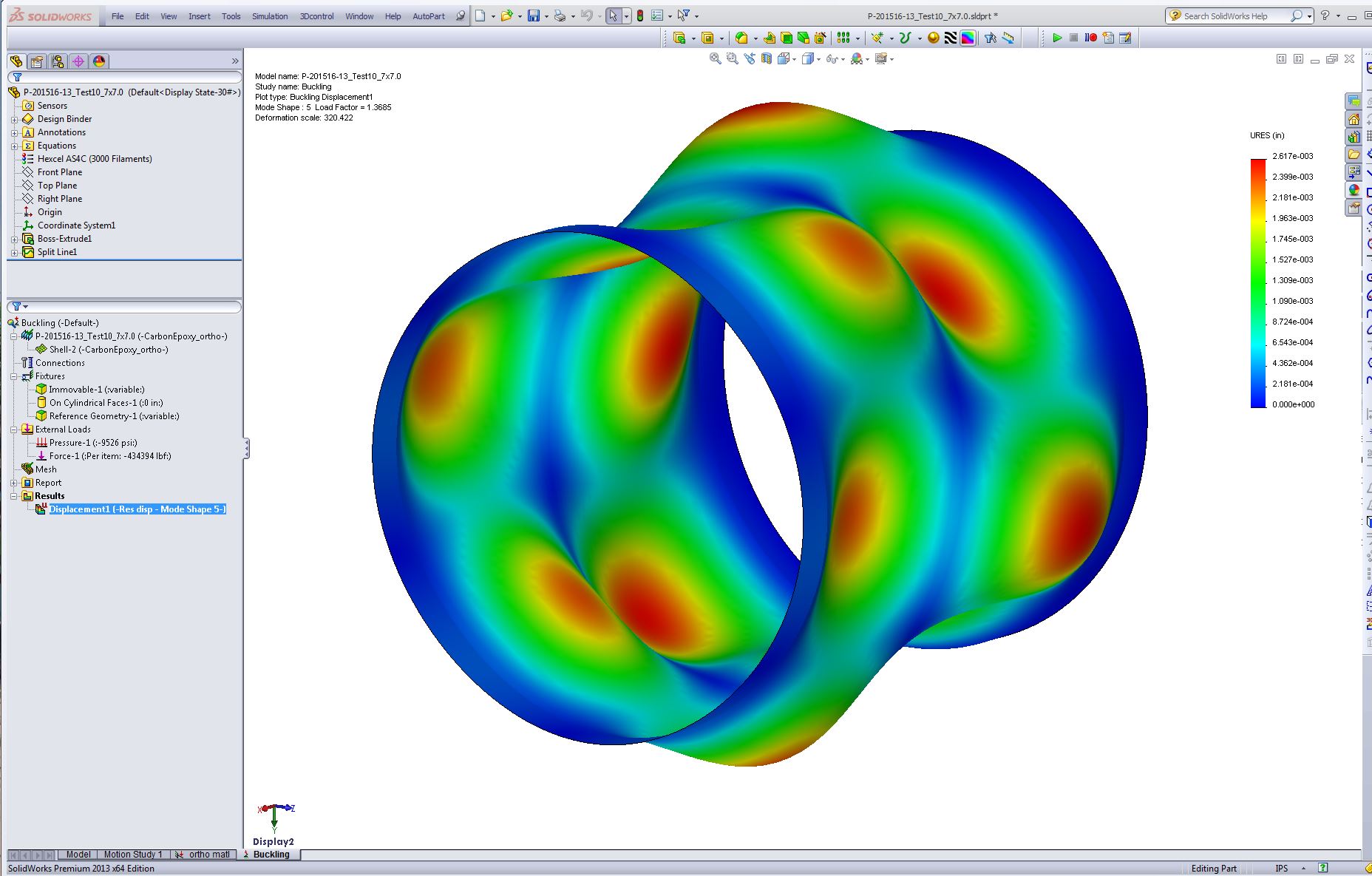
Task: Open the SolidWorks Resources task pane icon
Action: click(x=1354, y=119)
